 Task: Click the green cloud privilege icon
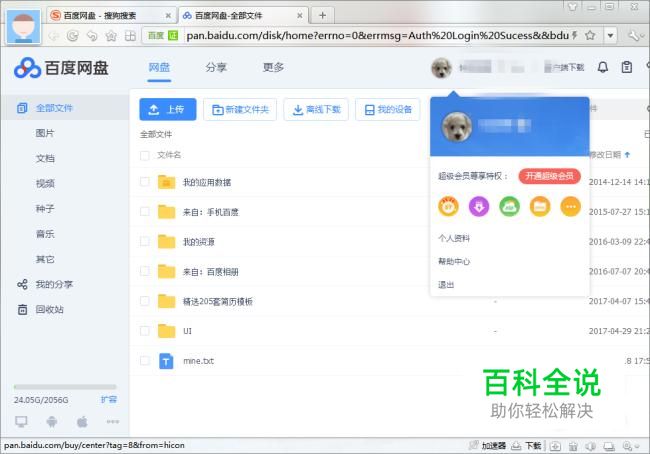[509, 206]
